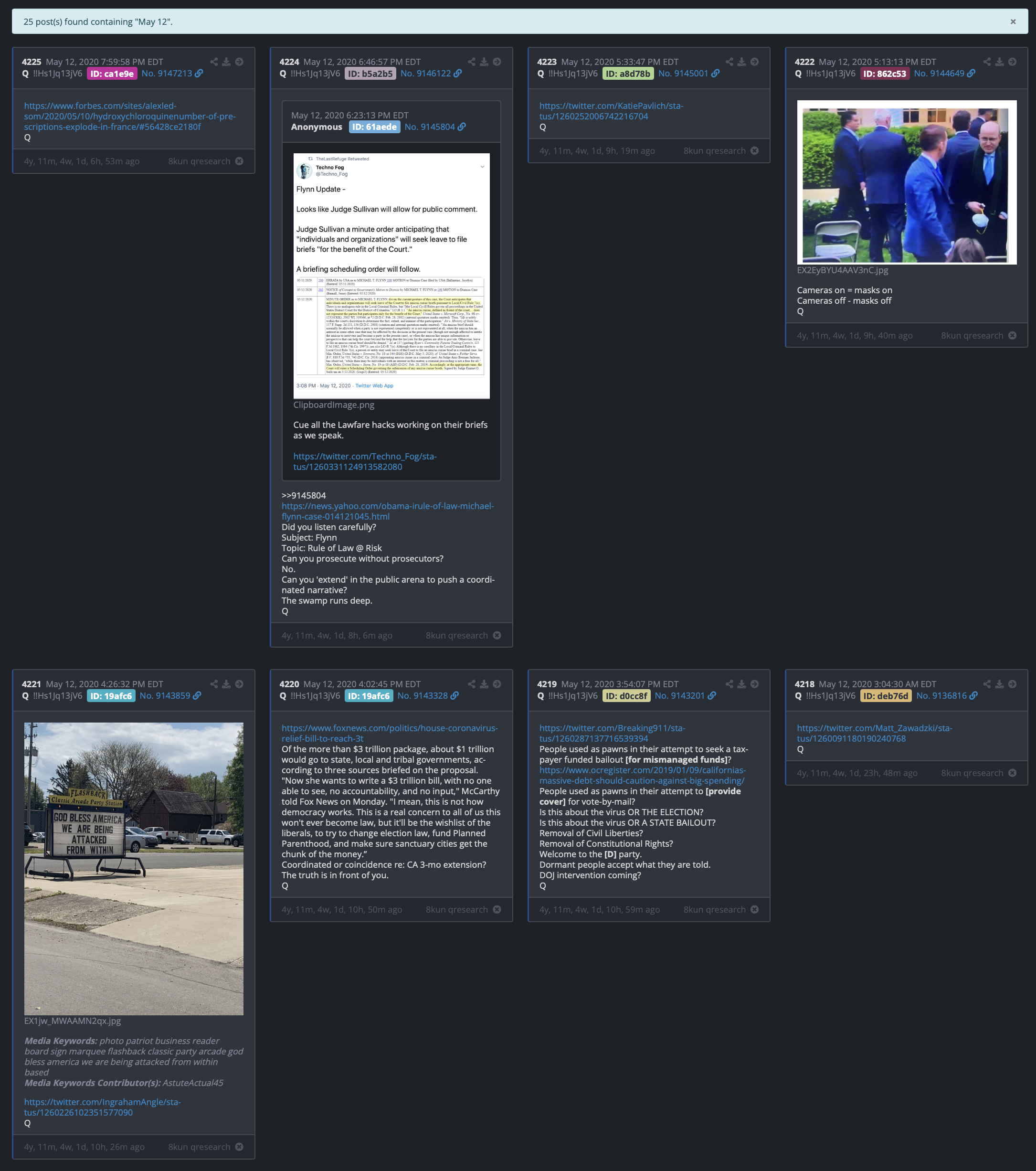Open post link No. 9146122
The image size is (1036, 1171).
pos(431,74)
